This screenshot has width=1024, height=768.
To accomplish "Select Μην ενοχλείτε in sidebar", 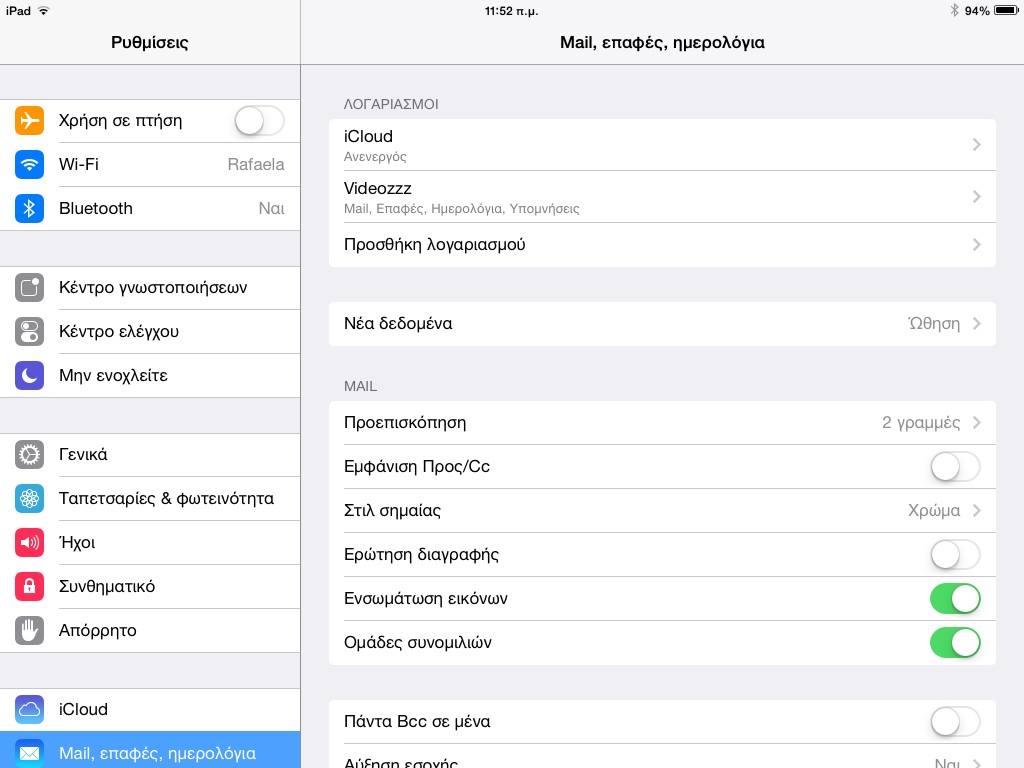I will (x=150, y=376).
